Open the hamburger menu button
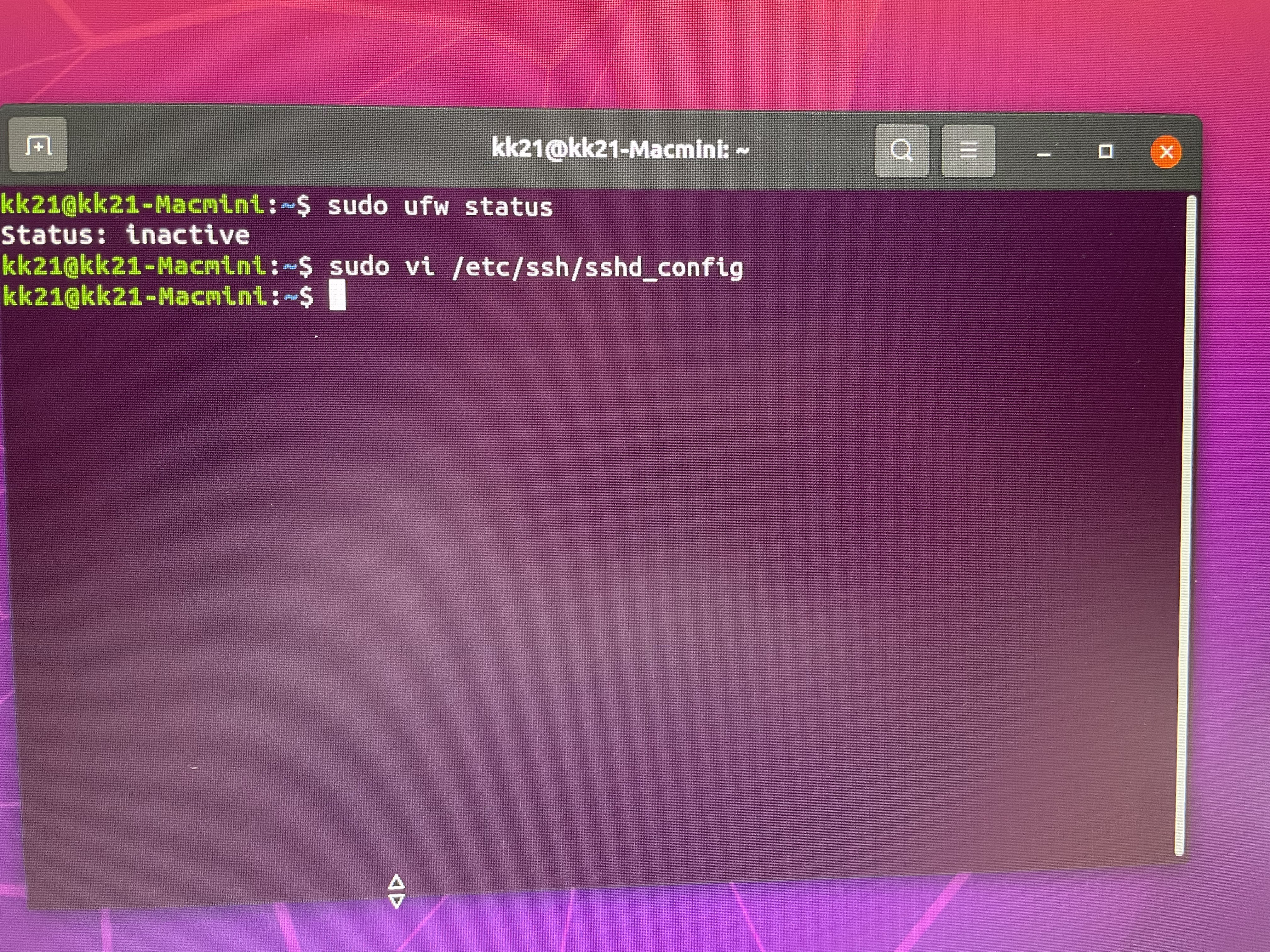The width and height of the screenshot is (1270, 952). (968, 151)
